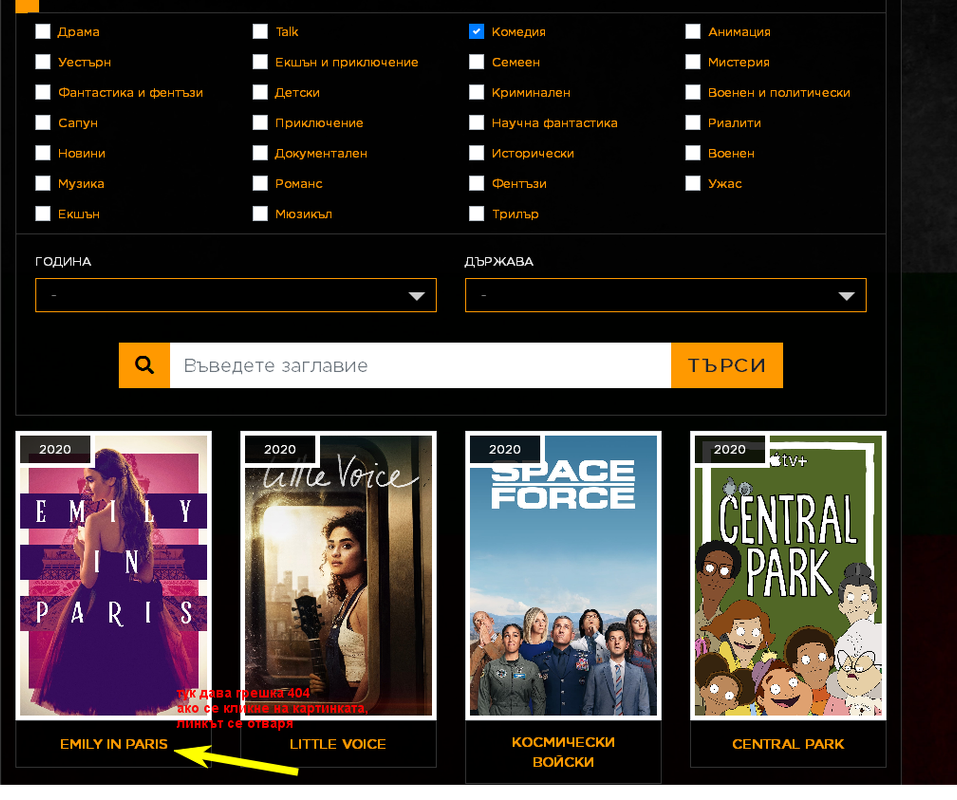Tick the Сапун genre checkbox

point(43,123)
